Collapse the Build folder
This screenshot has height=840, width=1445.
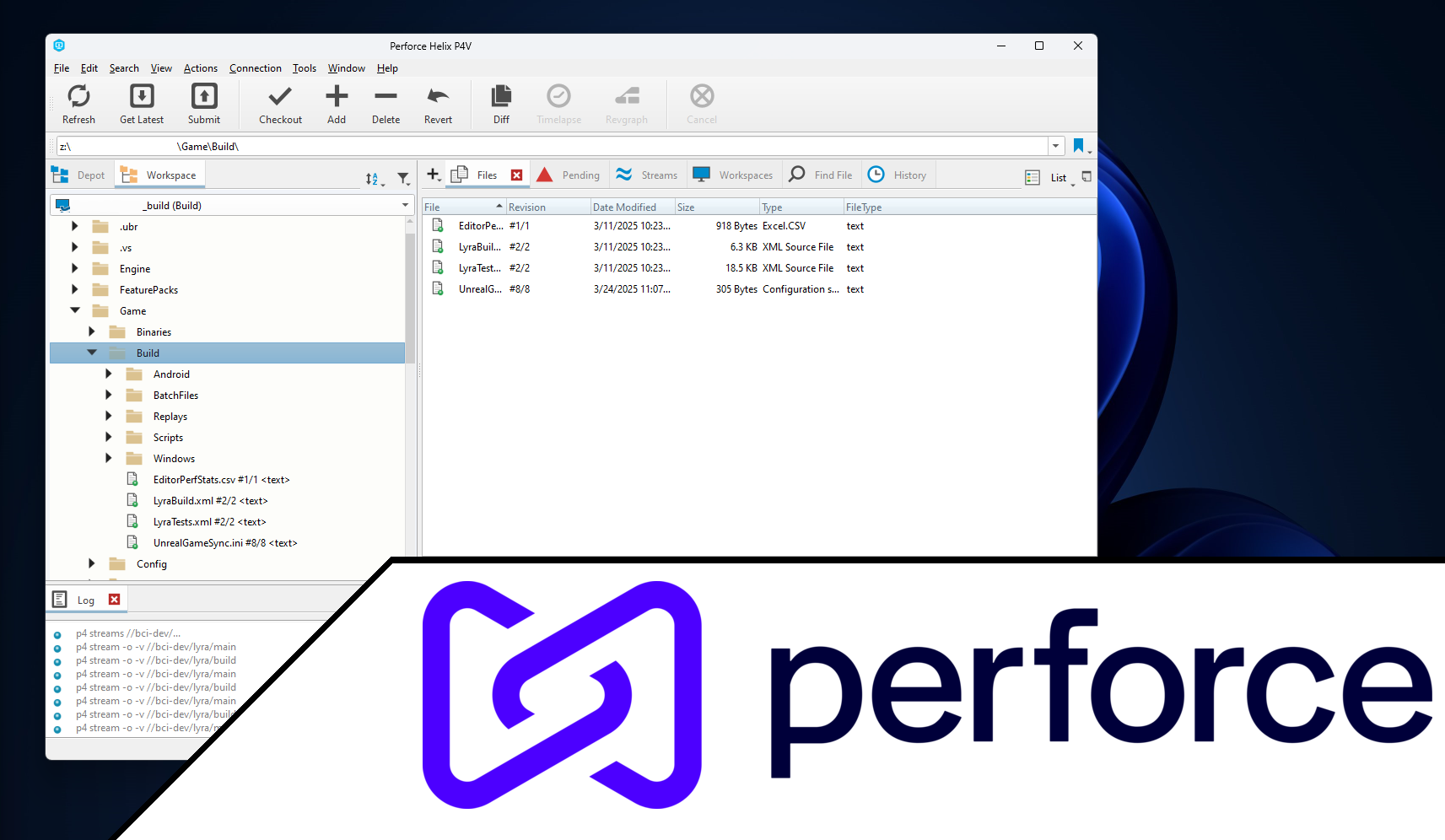pos(92,353)
